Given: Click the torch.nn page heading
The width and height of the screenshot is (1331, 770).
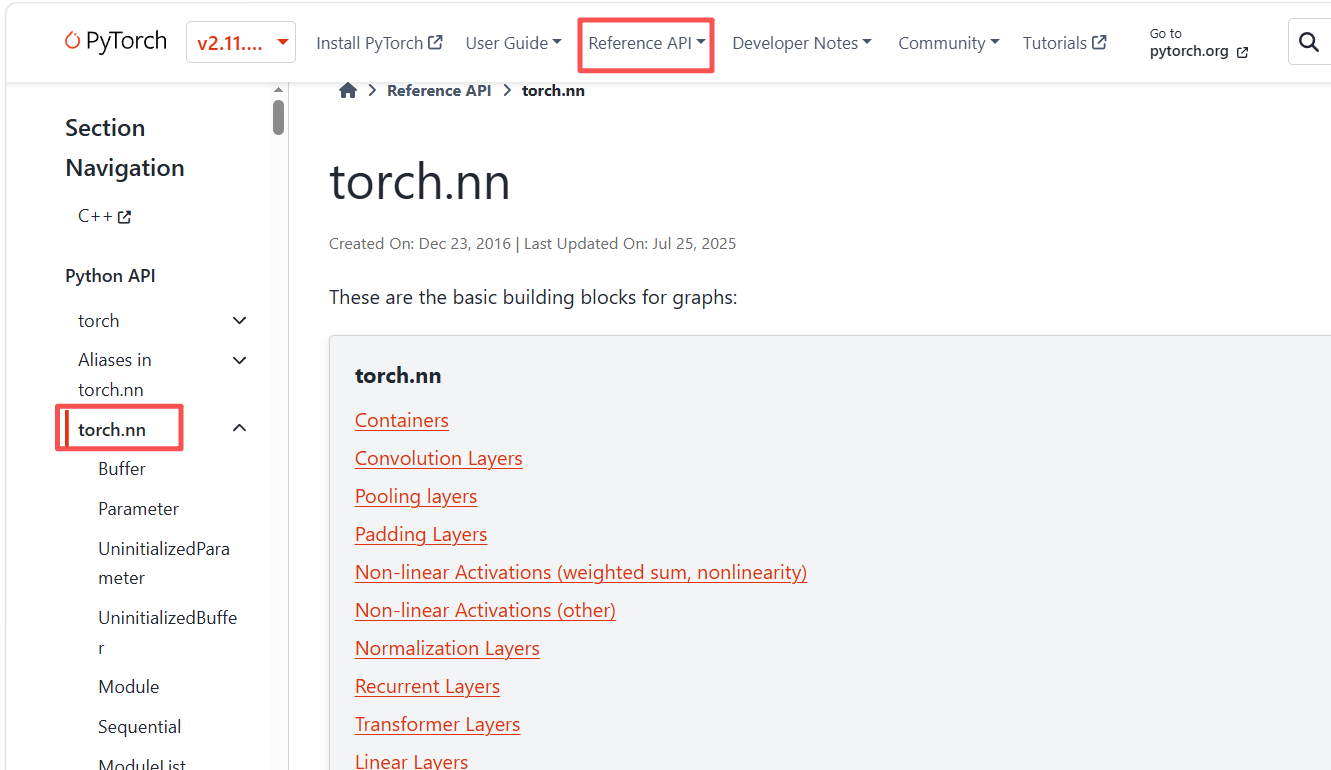Looking at the screenshot, I should click(420, 182).
